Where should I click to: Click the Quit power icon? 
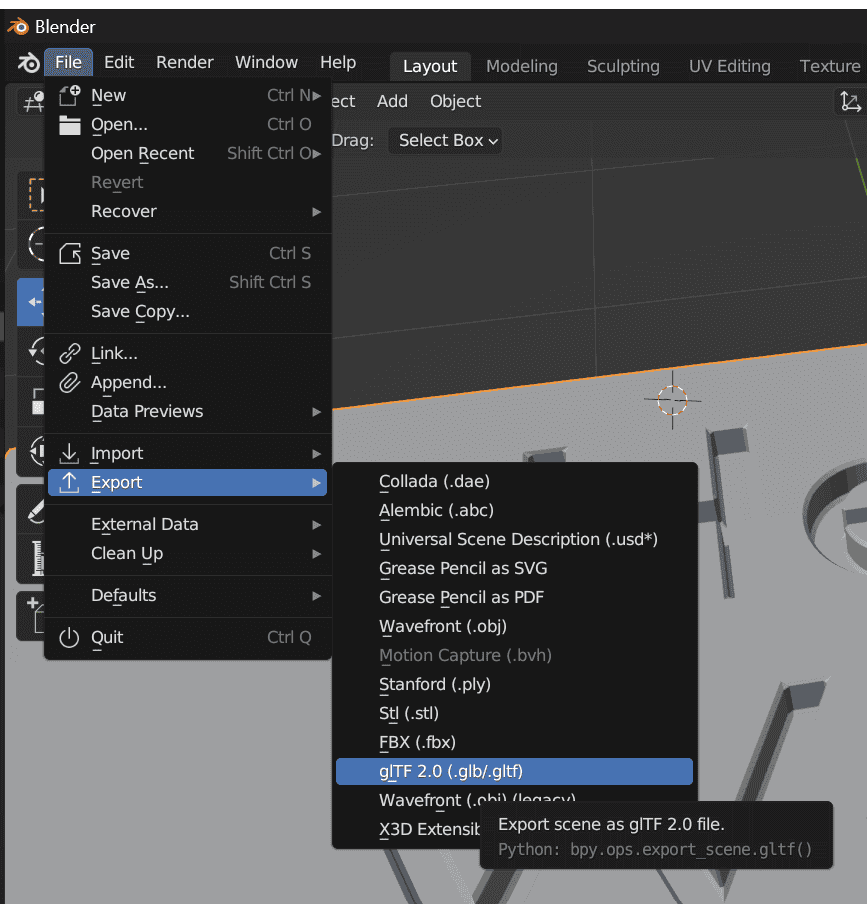69,638
